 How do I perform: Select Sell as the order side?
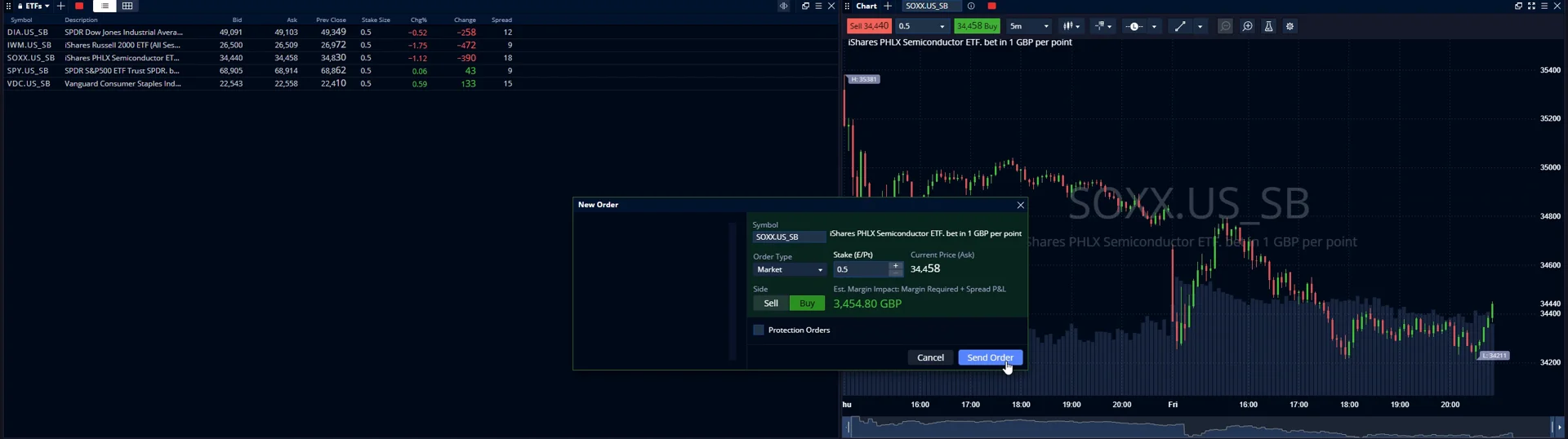pyautogui.click(x=771, y=304)
